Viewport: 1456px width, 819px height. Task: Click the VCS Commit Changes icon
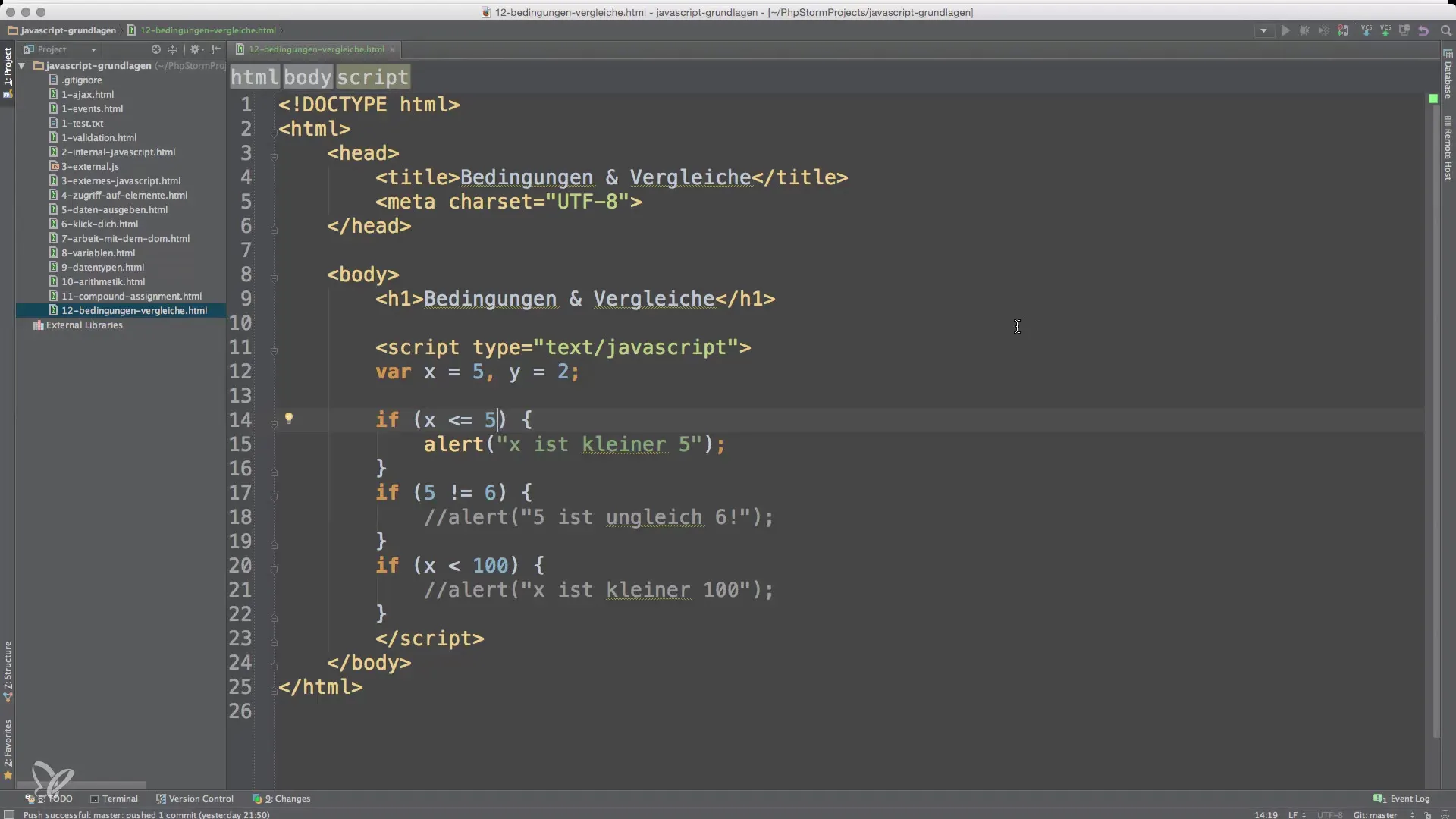coord(1385,31)
